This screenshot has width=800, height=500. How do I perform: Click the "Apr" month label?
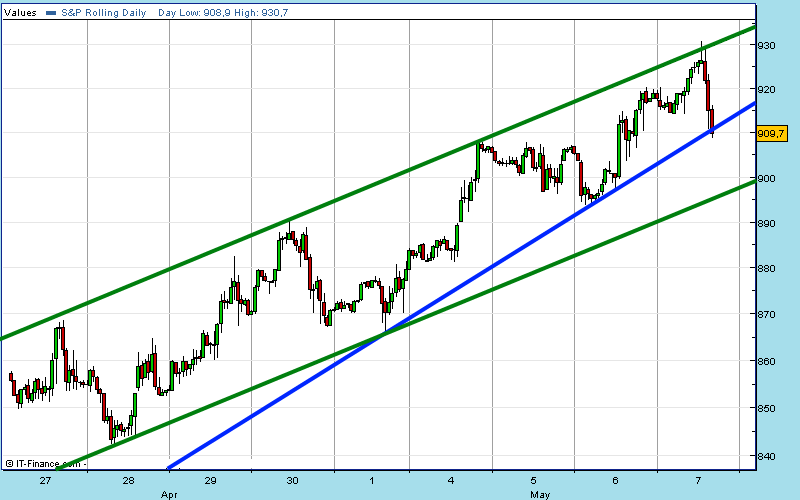169,494
